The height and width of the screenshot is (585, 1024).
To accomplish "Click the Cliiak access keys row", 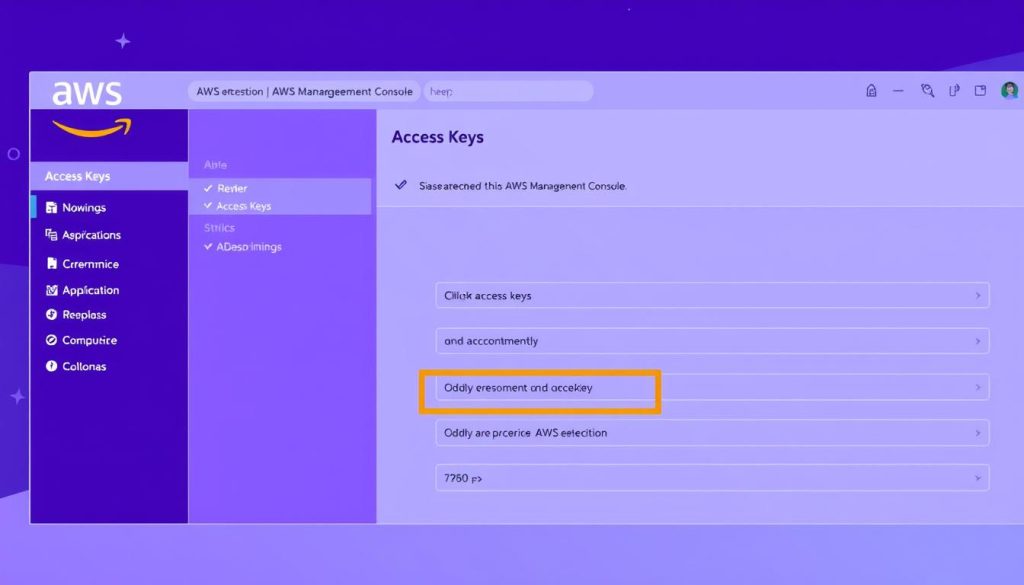I will click(712, 295).
